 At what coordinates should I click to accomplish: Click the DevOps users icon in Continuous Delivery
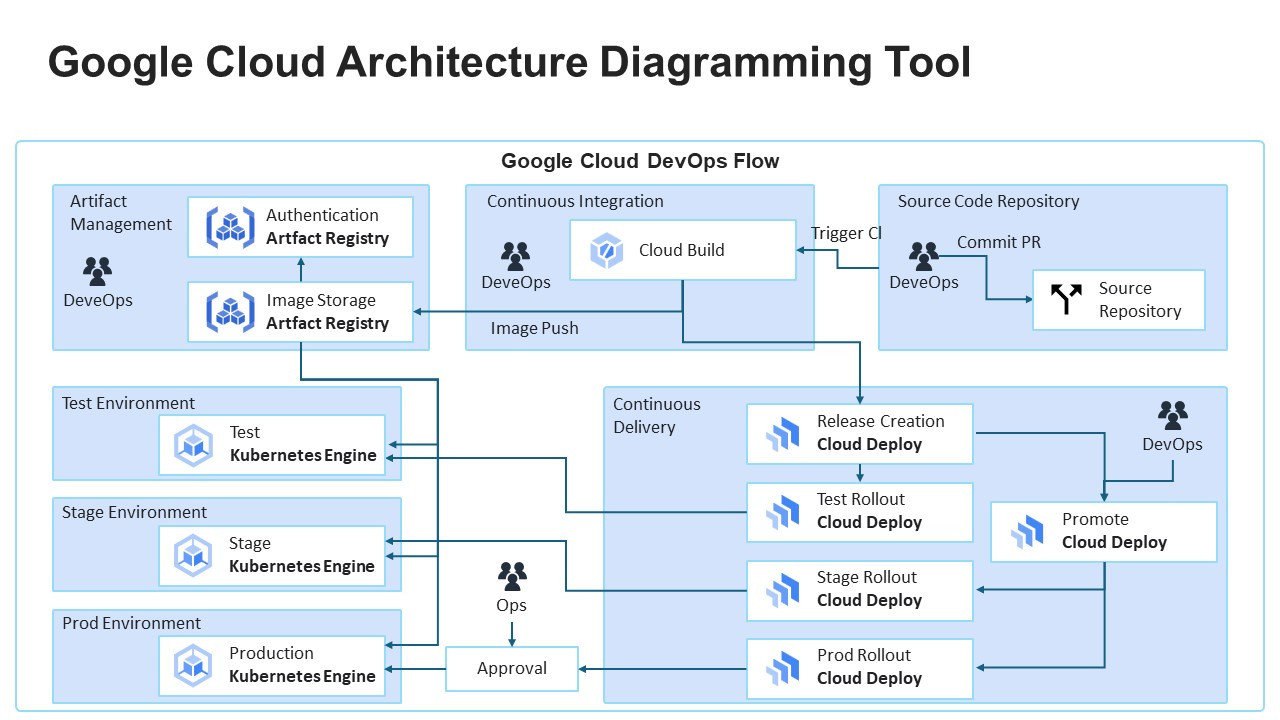(x=1172, y=414)
